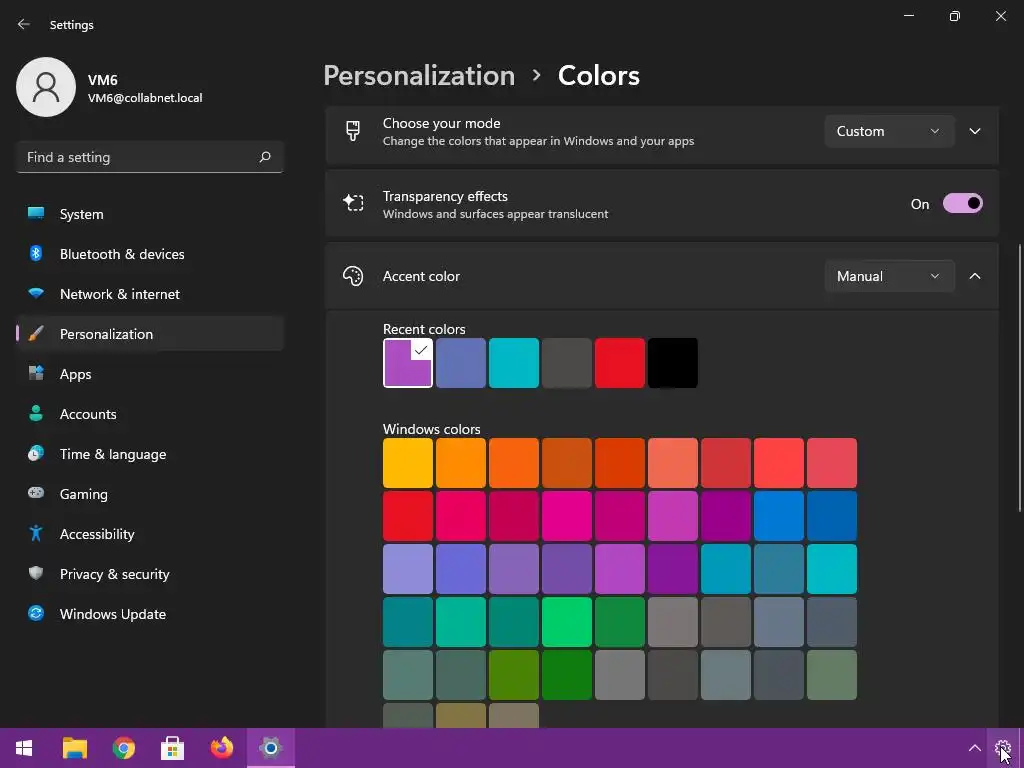
Task: Click the palette icon beside Accent color
Action: 353,276
